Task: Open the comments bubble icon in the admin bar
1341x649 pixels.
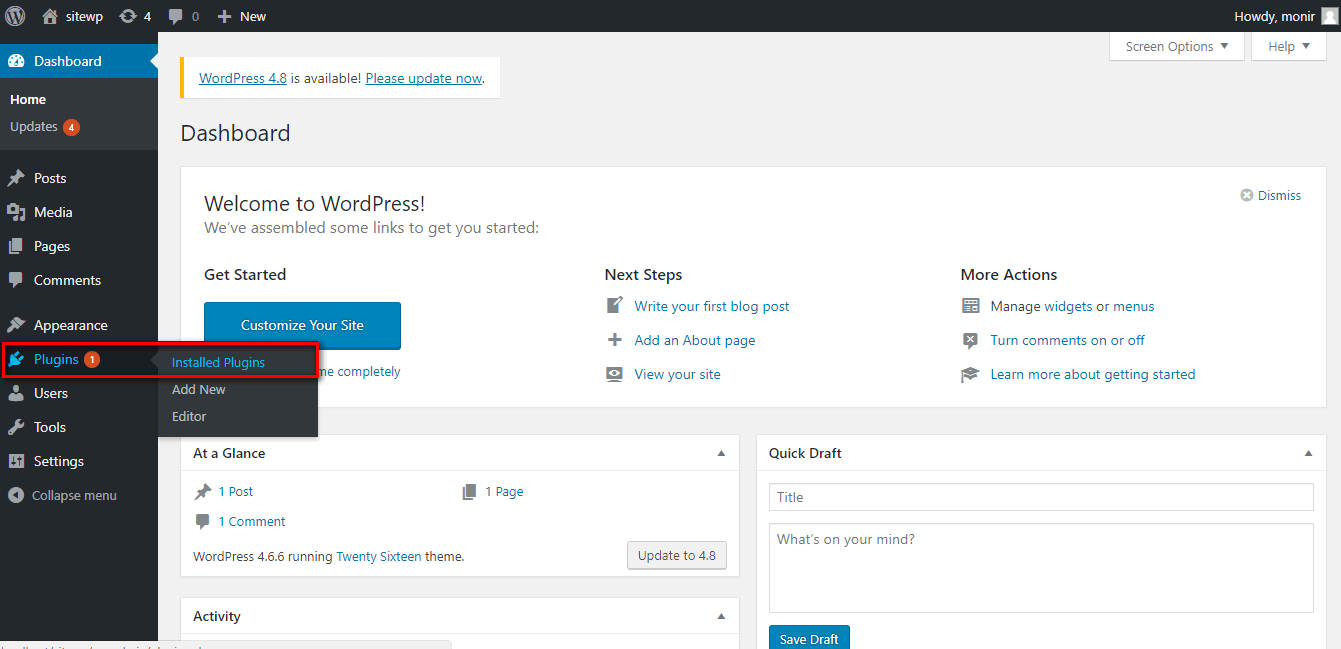Action: point(176,17)
